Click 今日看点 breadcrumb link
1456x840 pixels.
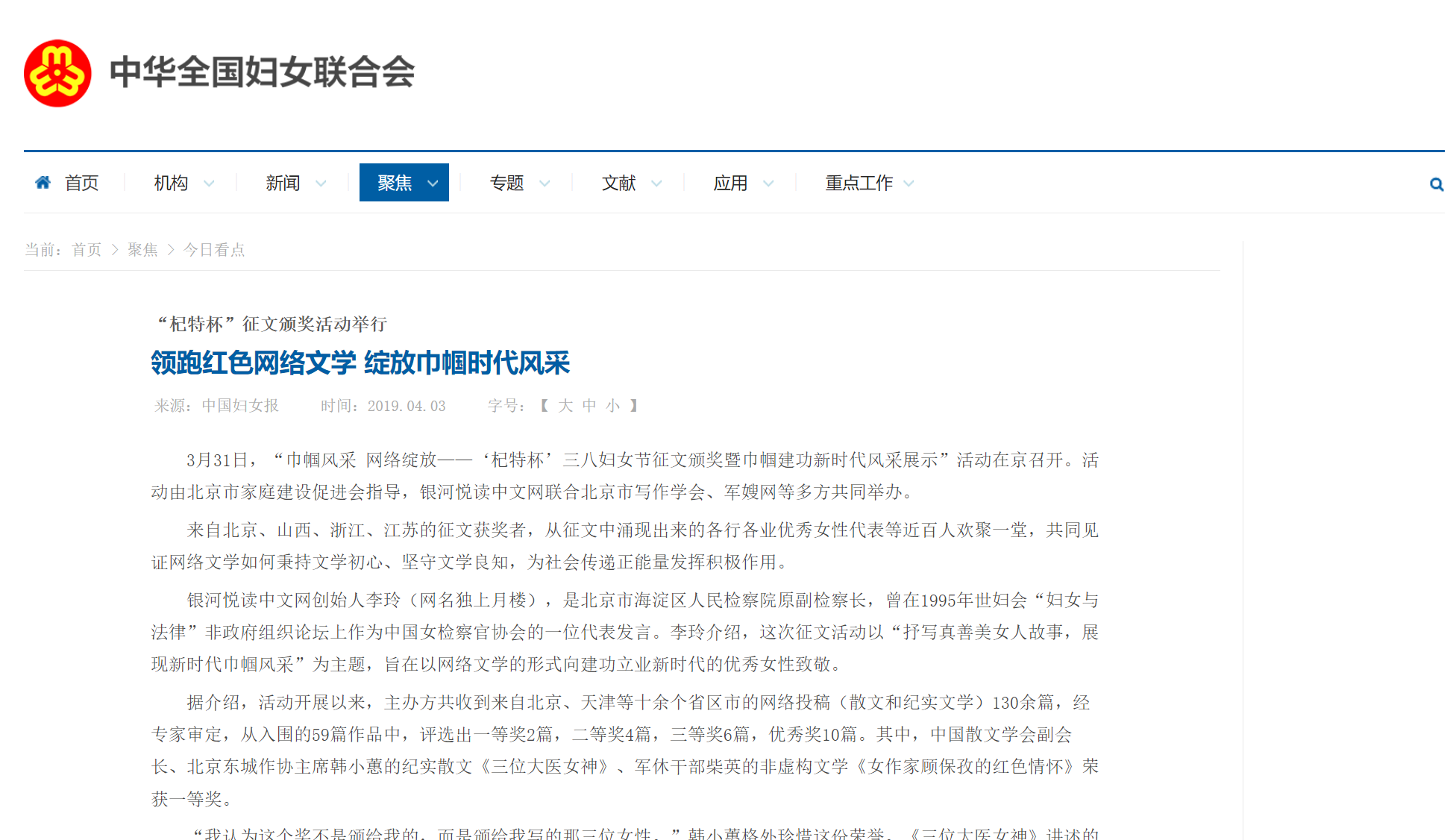[x=214, y=250]
